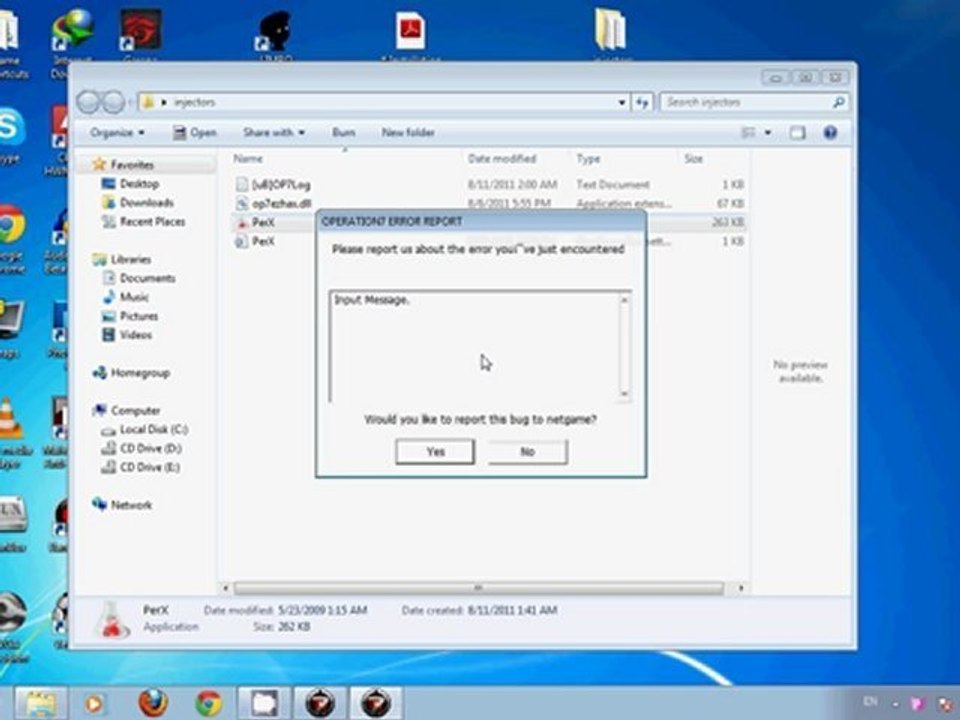960x720 pixels.
Task: Open Local Disk (C:)
Action: click(153, 430)
